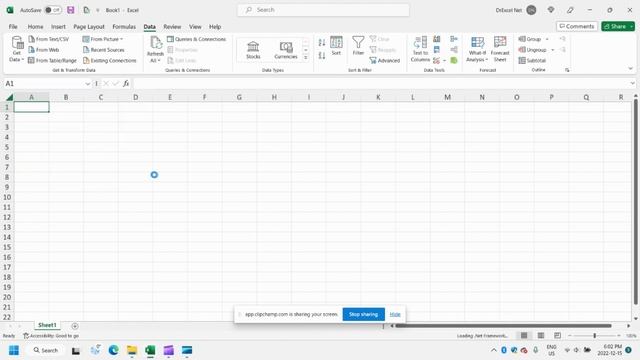Open the Get Data menu
Viewport: 640px width, 360px height.
pos(17,49)
